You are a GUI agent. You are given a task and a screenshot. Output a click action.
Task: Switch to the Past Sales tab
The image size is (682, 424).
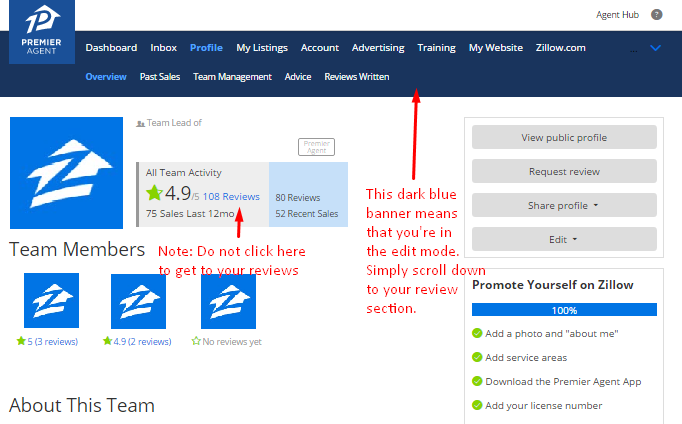pyautogui.click(x=160, y=77)
